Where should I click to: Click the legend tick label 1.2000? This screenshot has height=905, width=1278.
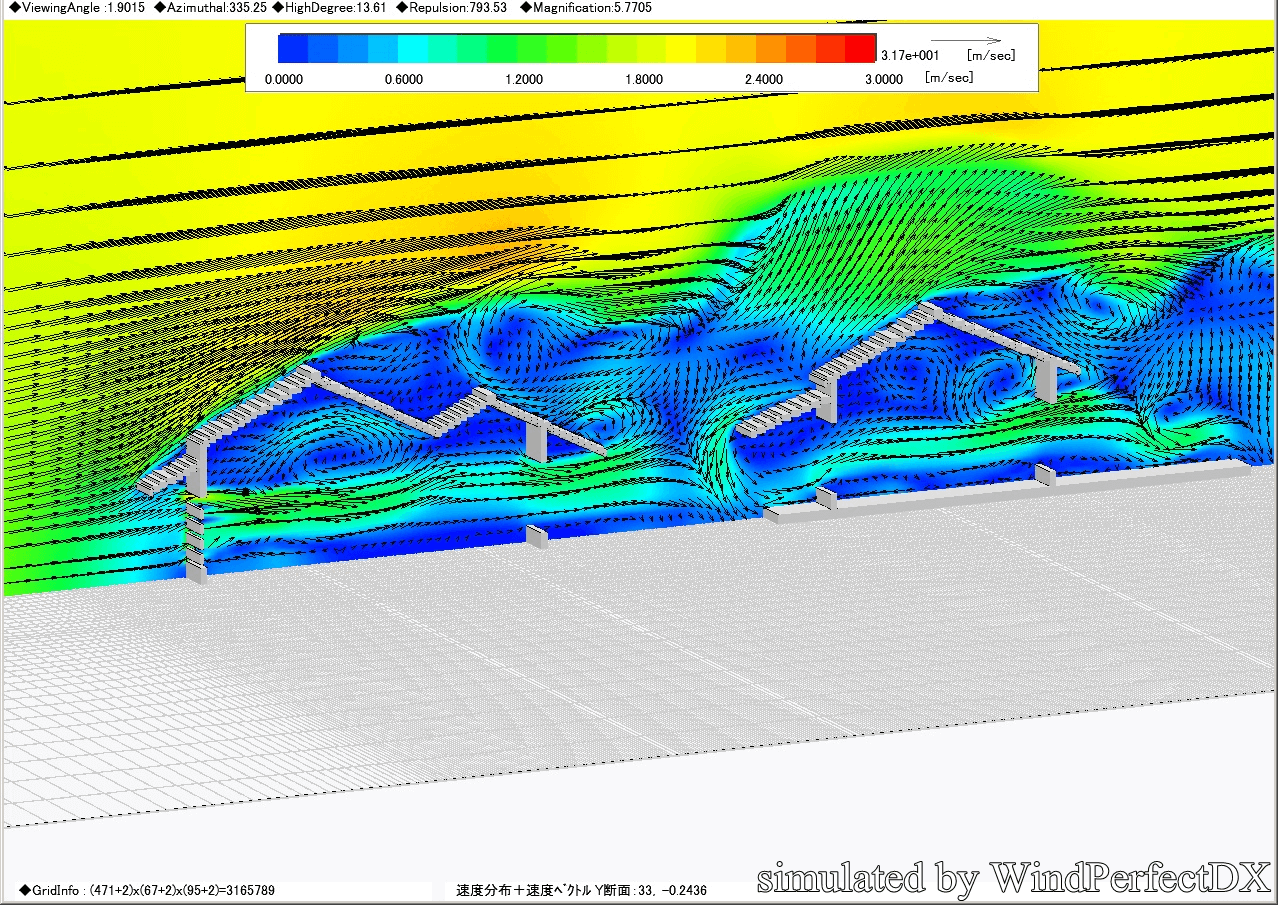point(523,79)
